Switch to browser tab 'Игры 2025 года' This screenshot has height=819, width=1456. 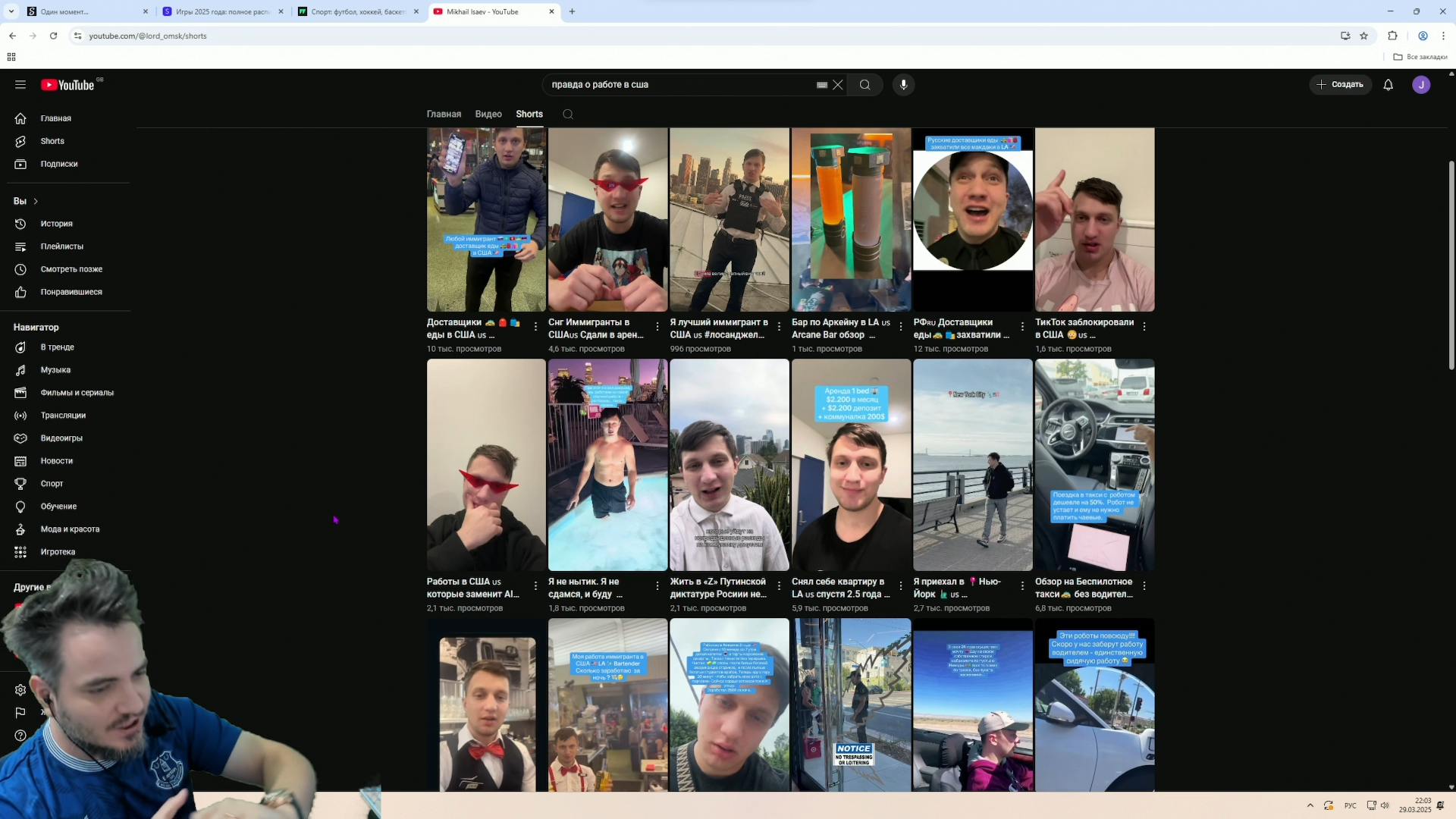click(x=223, y=11)
